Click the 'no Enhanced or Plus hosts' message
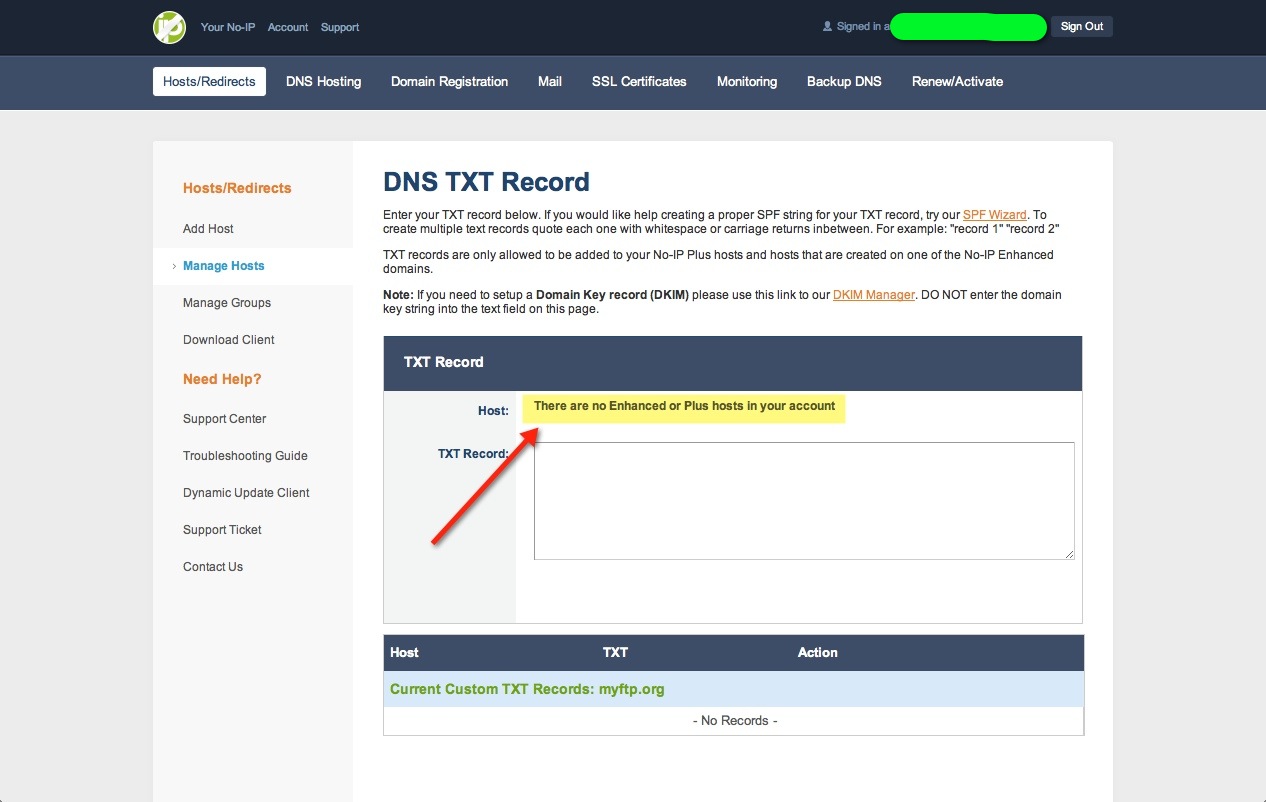The width and height of the screenshot is (1266, 802). coord(684,407)
